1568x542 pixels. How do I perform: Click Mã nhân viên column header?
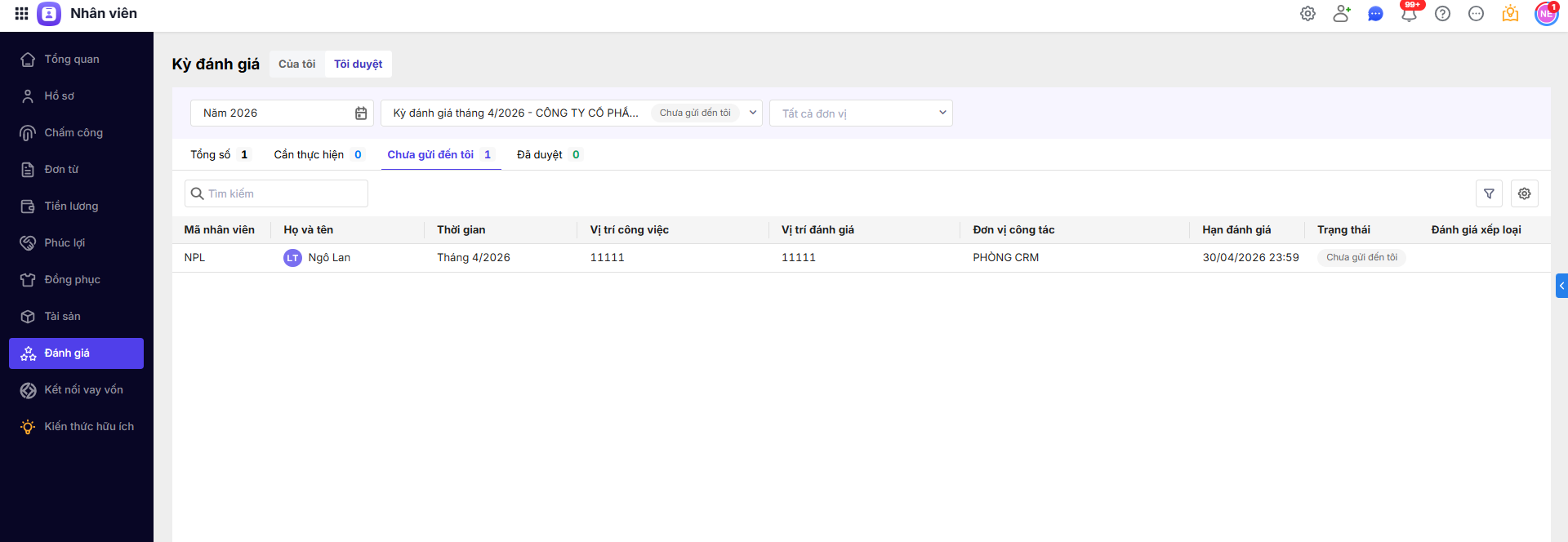pyautogui.click(x=220, y=229)
